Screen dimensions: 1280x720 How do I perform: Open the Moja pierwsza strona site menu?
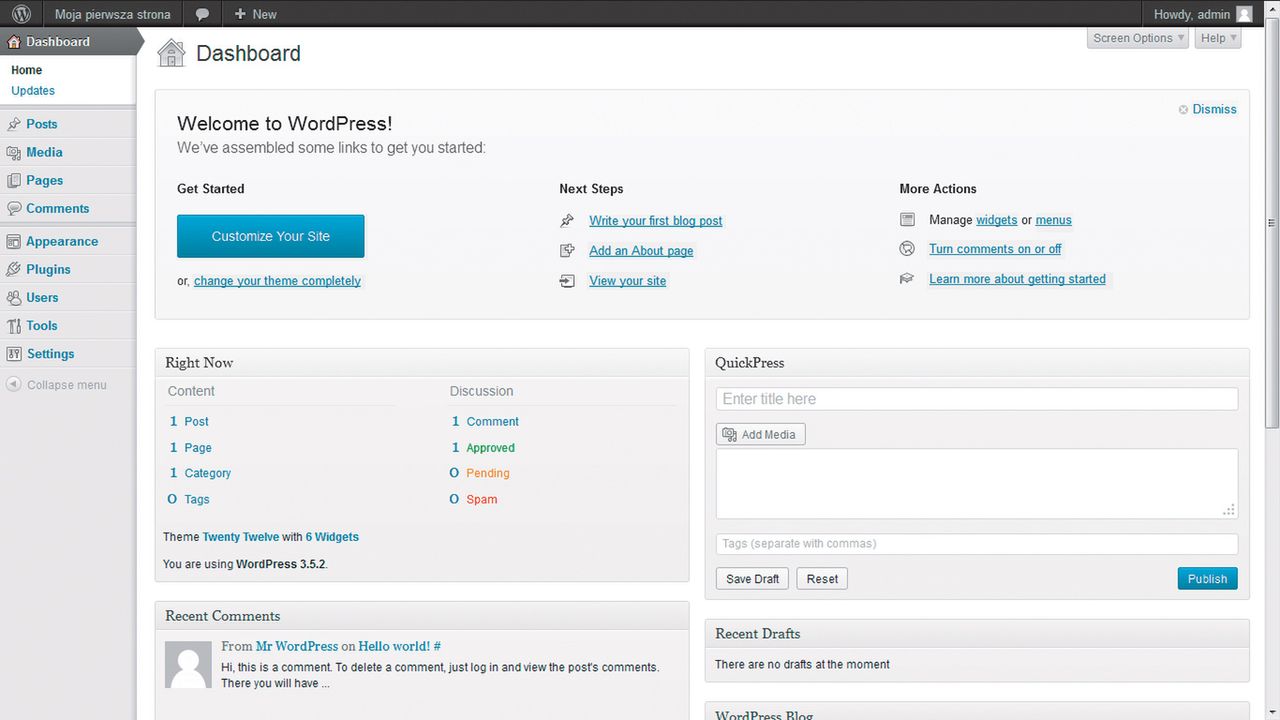[112, 14]
